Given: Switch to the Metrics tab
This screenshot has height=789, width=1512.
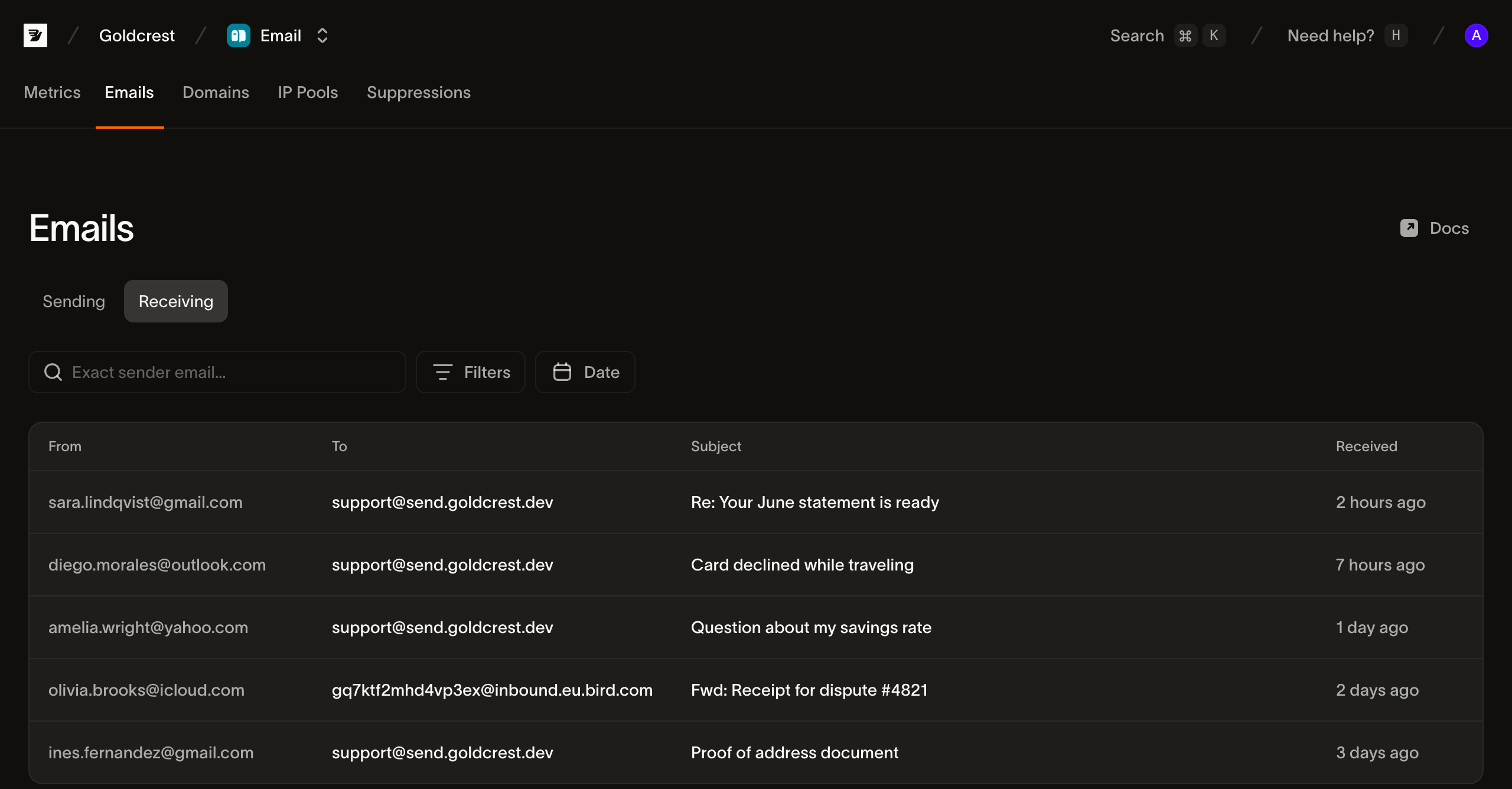Looking at the screenshot, I should pyautogui.click(x=52, y=92).
